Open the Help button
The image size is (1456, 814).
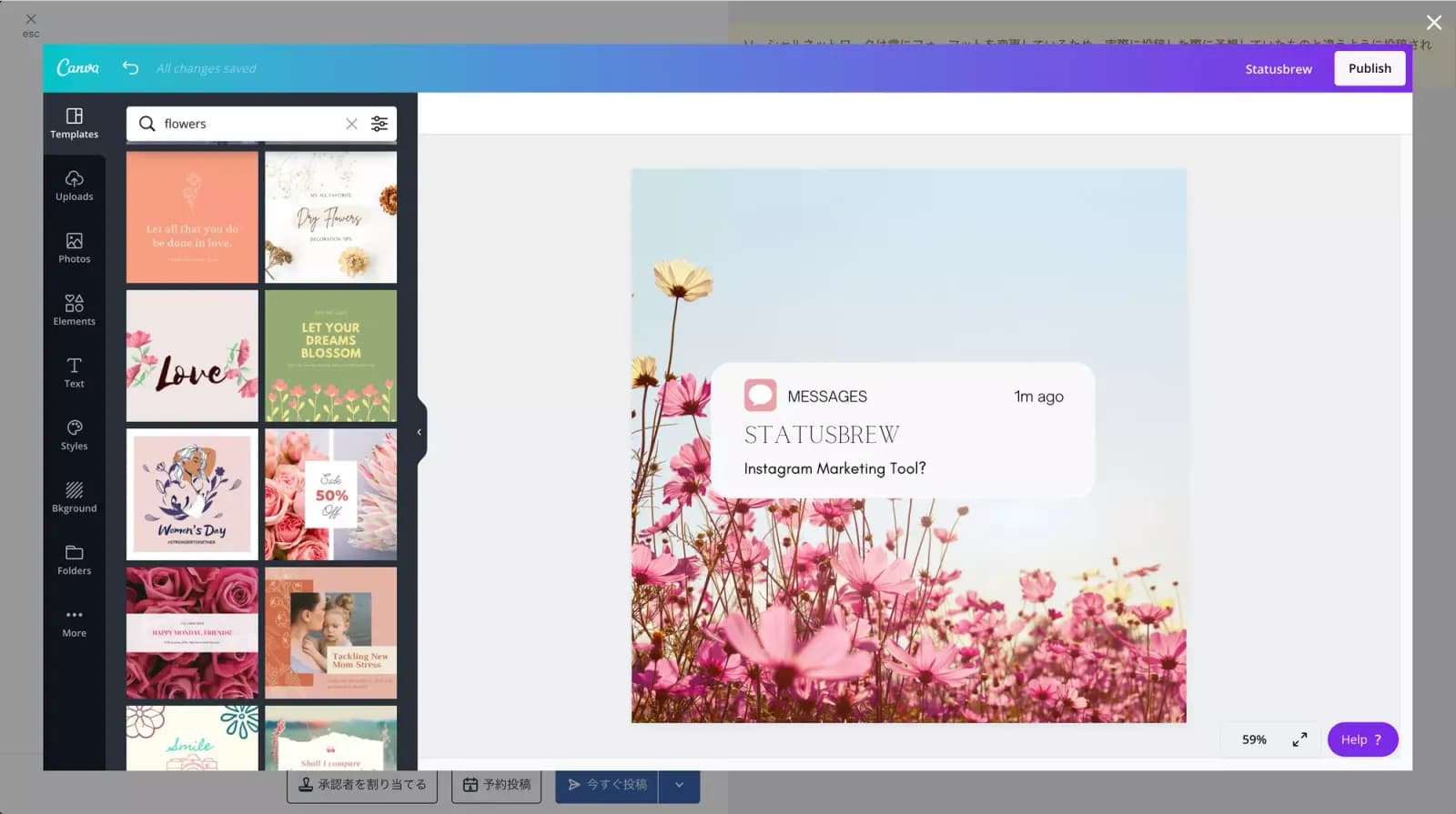(1361, 739)
